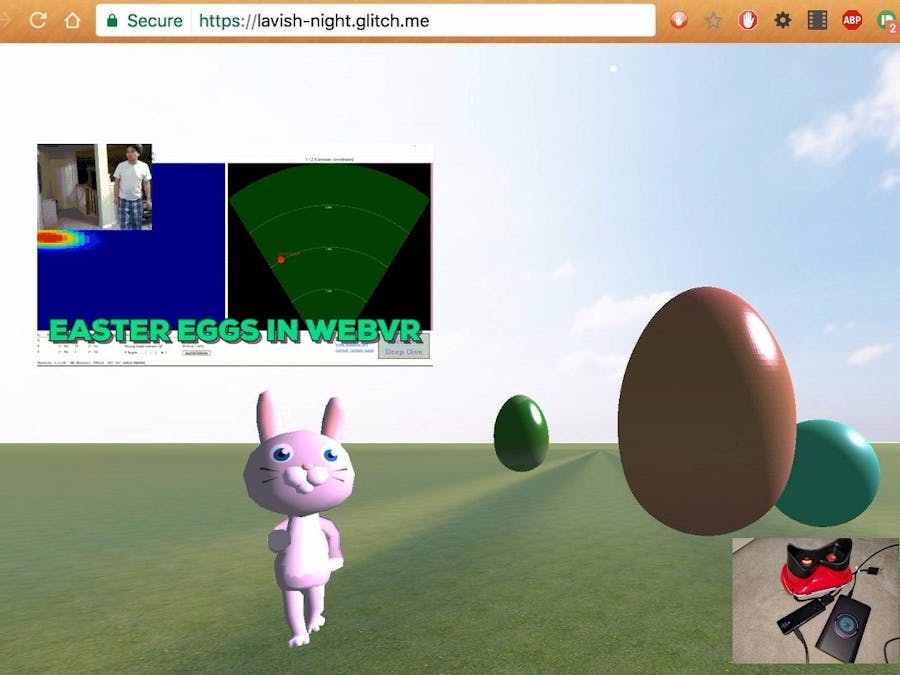Bookmark this page using the star icon

pos(713,20)
